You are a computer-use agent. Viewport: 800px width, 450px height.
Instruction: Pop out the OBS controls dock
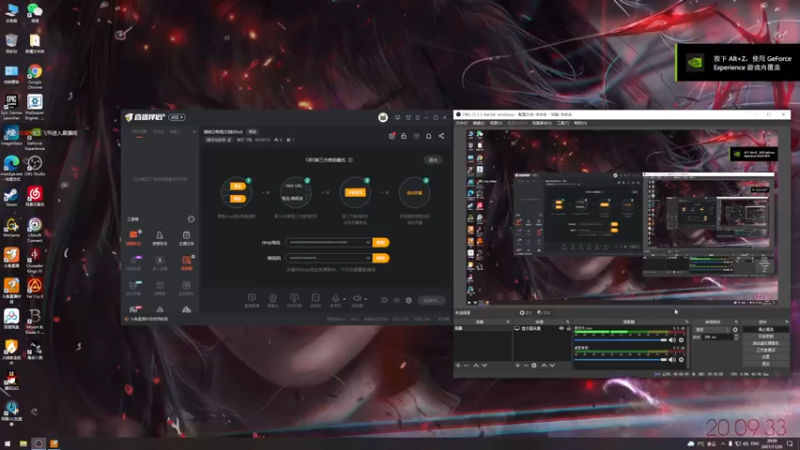coord(786,322)
